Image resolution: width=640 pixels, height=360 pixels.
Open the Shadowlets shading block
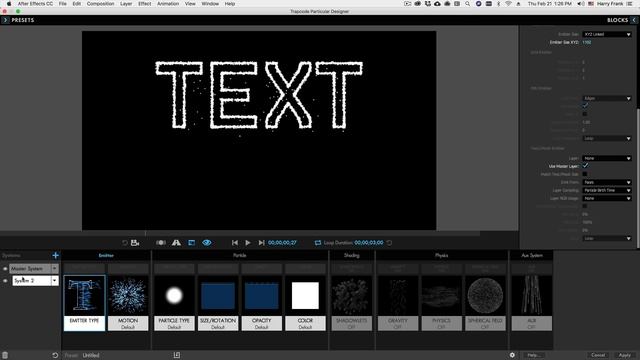click(351, 303)
